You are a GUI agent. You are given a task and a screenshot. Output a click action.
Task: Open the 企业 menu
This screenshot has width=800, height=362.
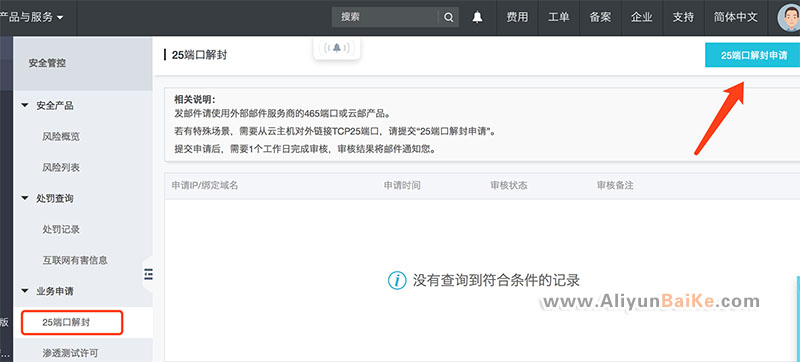click(641, 17)
